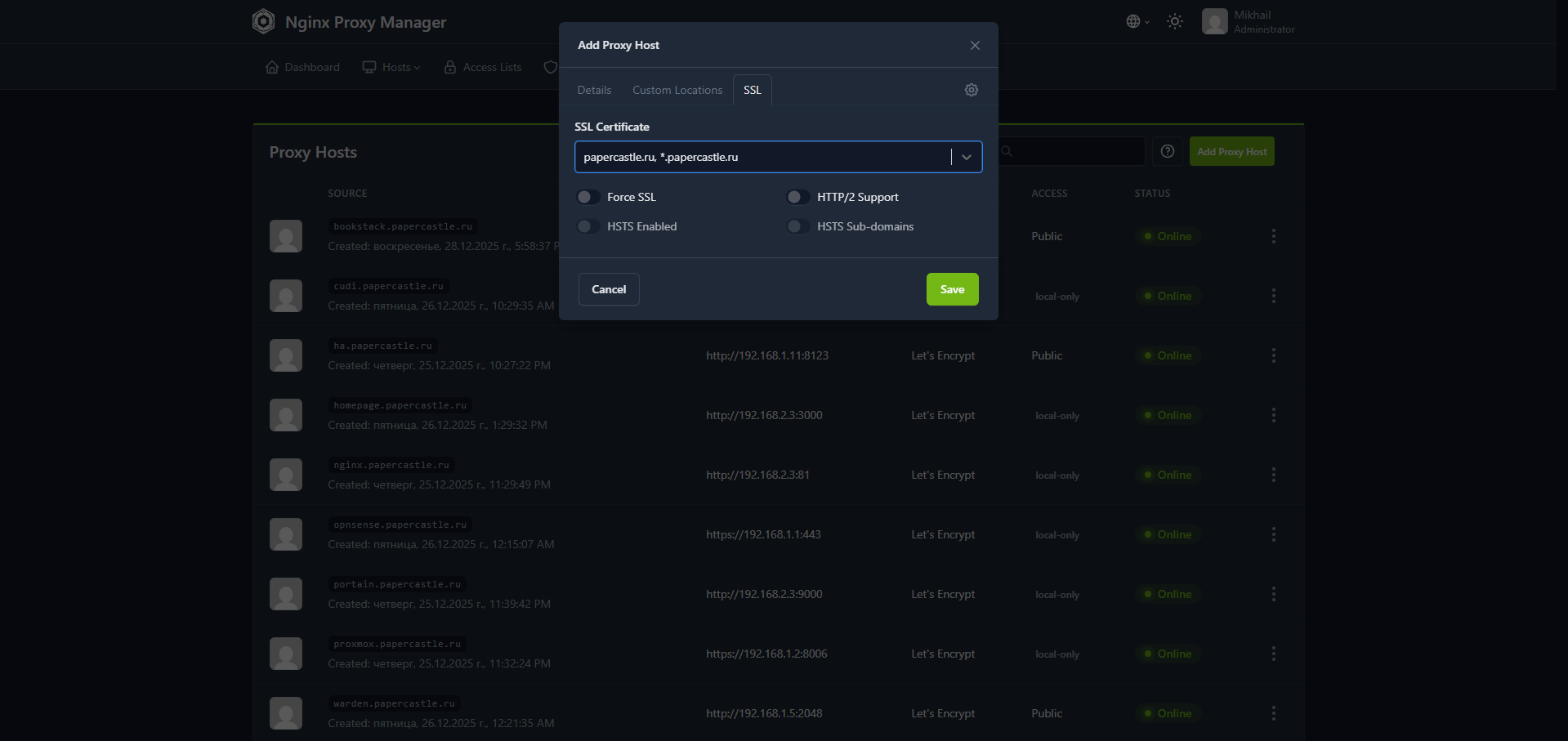The height and width of the screenshot is (741, 1568).
Task: Click the opnsense.papercastle.ru source label
Action: click(400, 525)
